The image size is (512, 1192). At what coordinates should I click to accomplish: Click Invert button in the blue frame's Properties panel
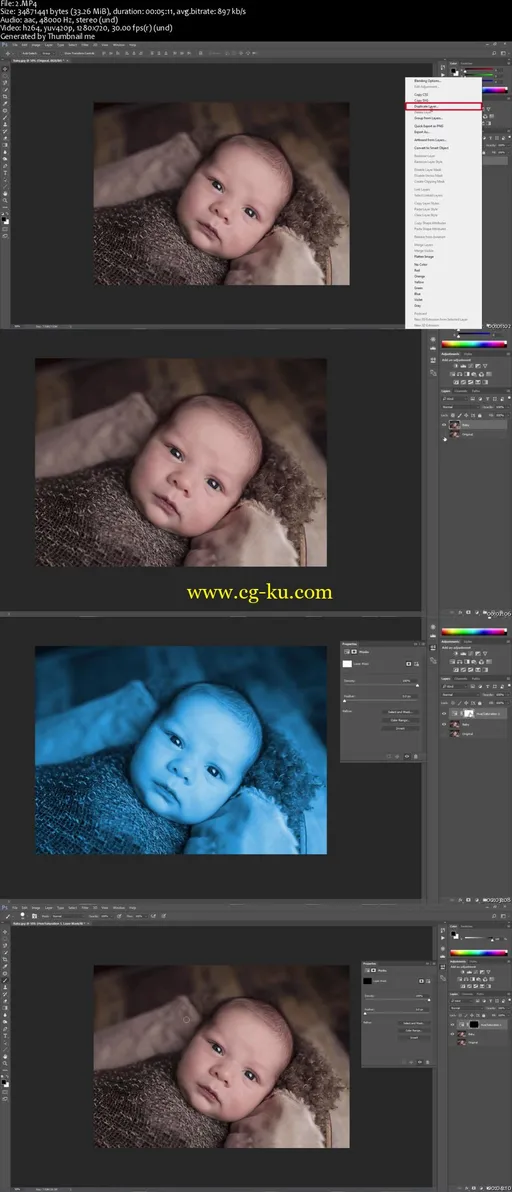400,728
